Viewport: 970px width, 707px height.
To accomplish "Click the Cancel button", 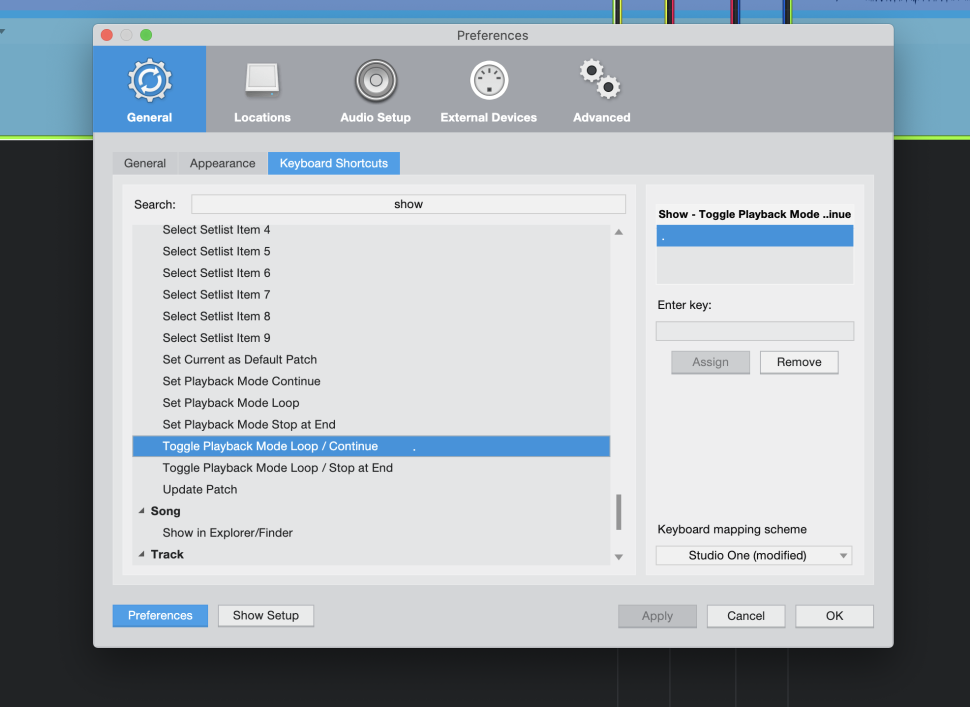I will [745, 616].
